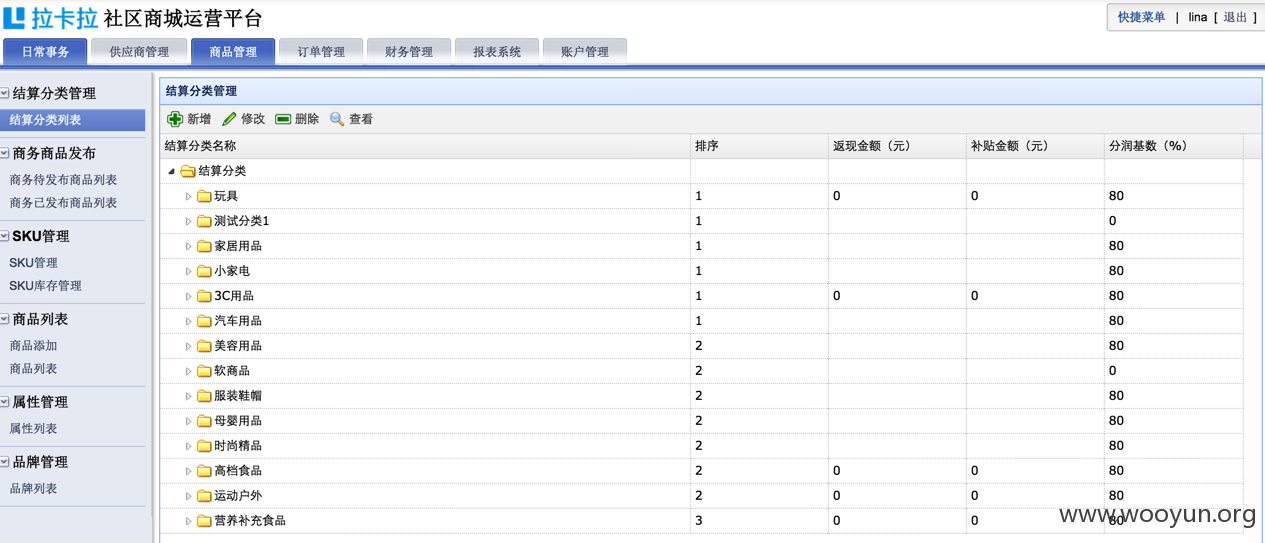Click the 3C用品 folder icon
1265x543 pixels.
[x=204, y=296]
